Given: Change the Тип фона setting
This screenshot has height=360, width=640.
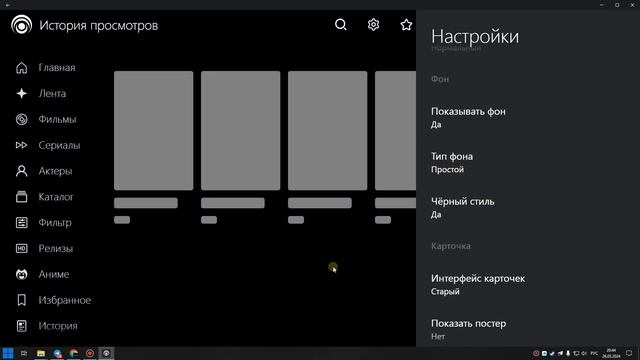Looking at the screenshot, I should click(528, 162).
